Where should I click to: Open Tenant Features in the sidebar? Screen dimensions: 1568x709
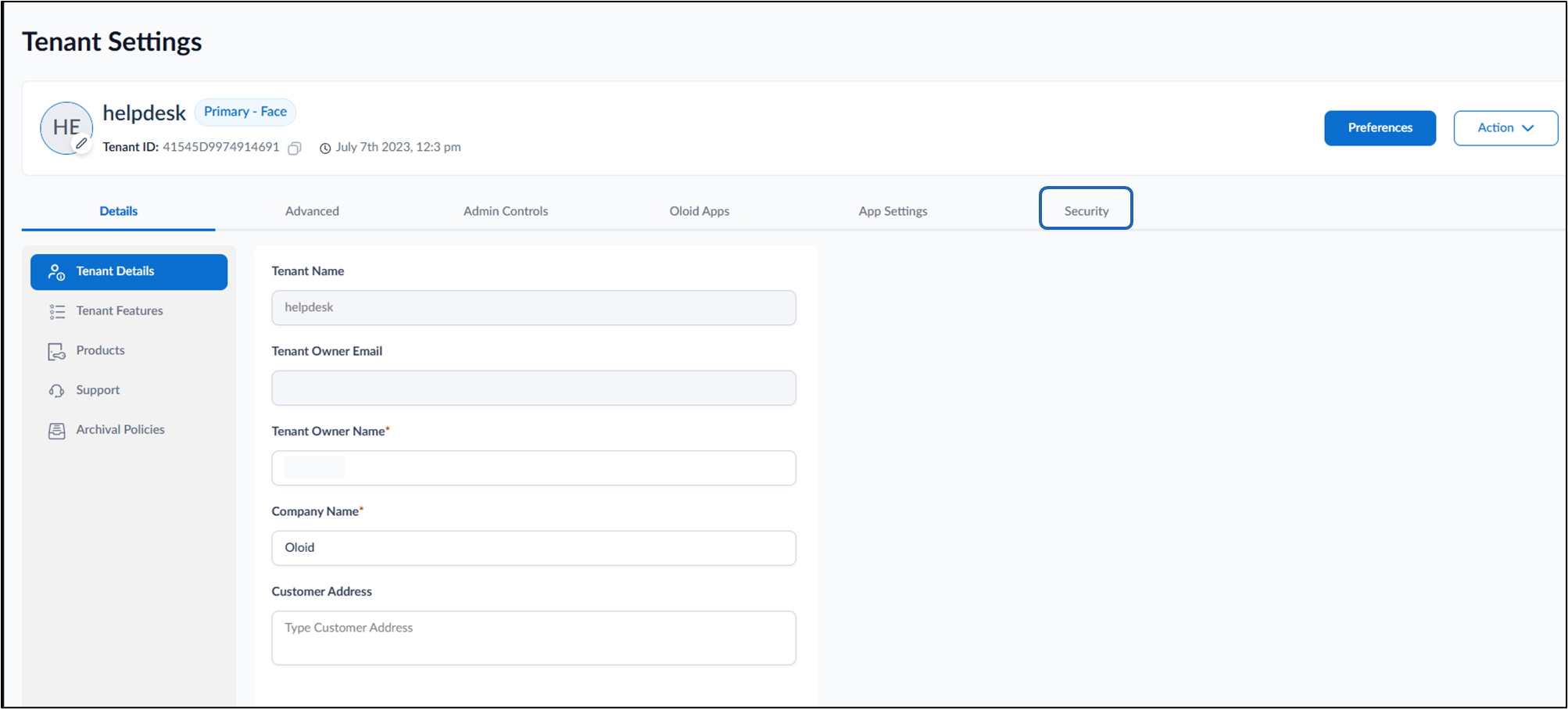point(129,311)
